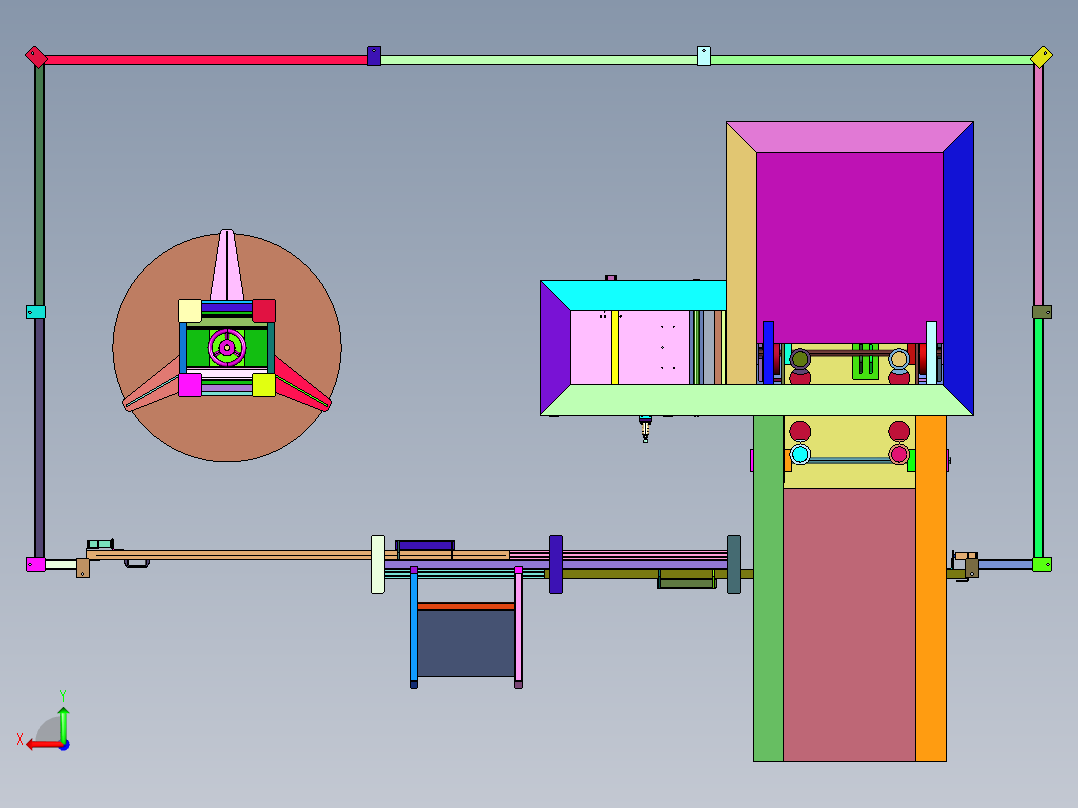Select the yellow diamond corner post of the fence
Viewport: 1078px width, 808px height.
[1042, 56]
